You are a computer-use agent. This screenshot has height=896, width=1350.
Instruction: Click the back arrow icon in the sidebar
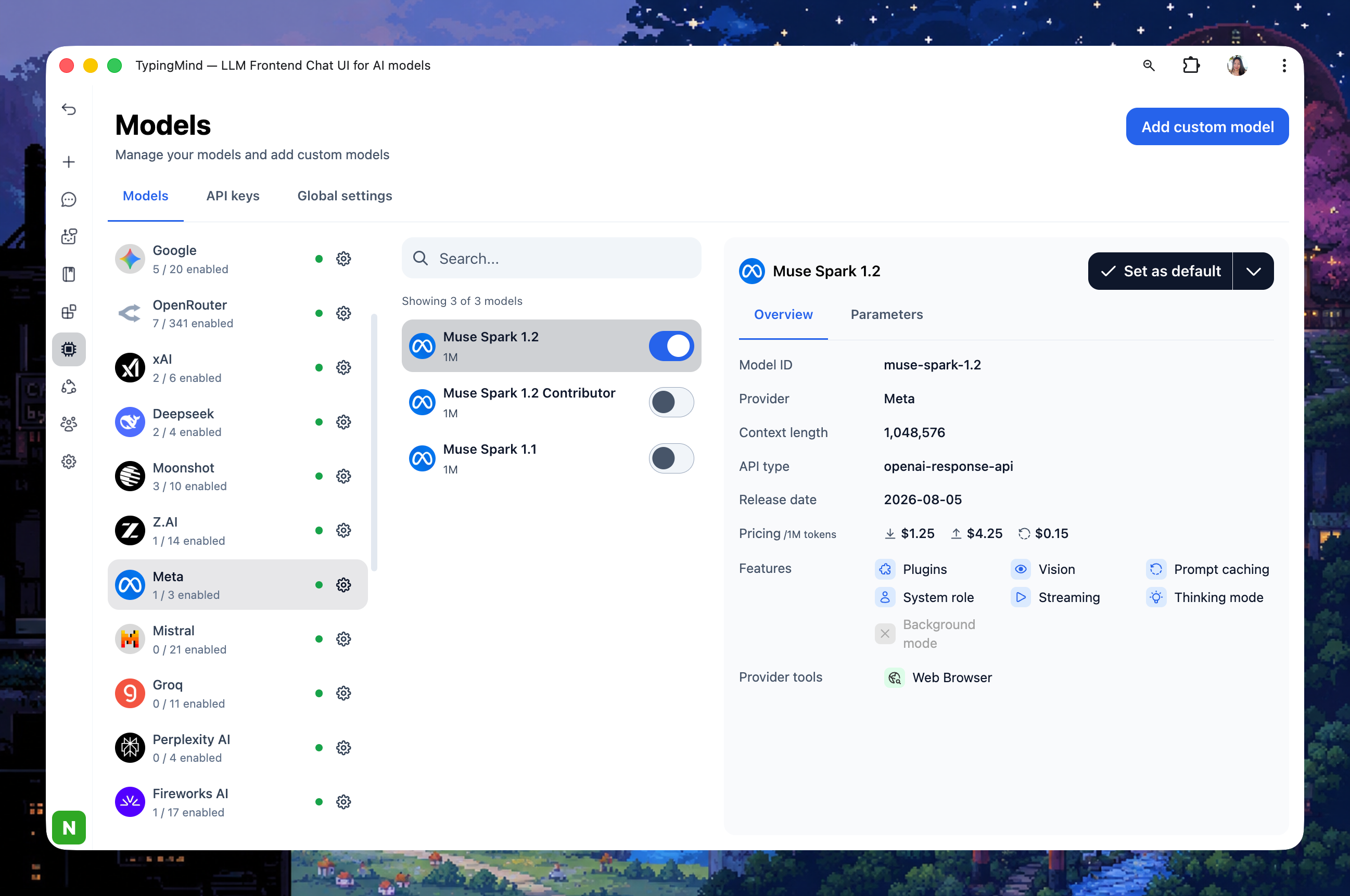click(69, 109)
